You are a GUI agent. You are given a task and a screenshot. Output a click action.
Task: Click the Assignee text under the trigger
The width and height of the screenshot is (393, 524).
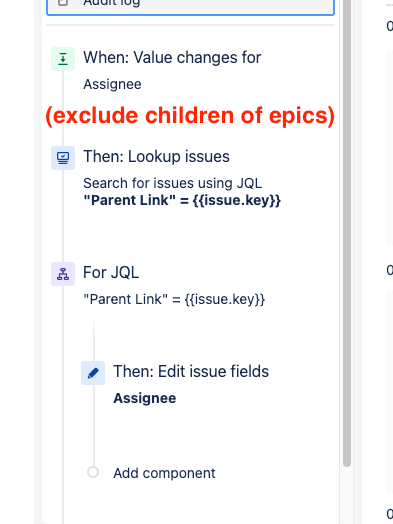pyautogui.click(x=112, y=84)
